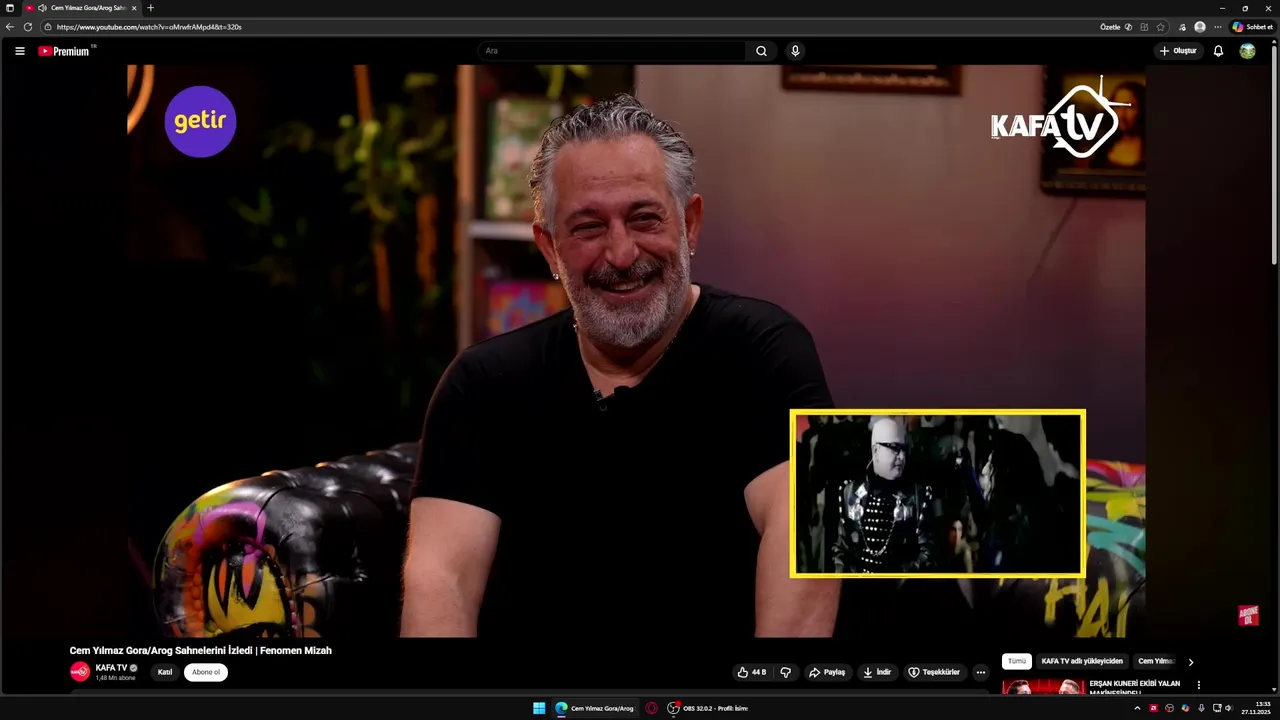
Task: Click the Katıl join button
Action: (x=165, y=672)
